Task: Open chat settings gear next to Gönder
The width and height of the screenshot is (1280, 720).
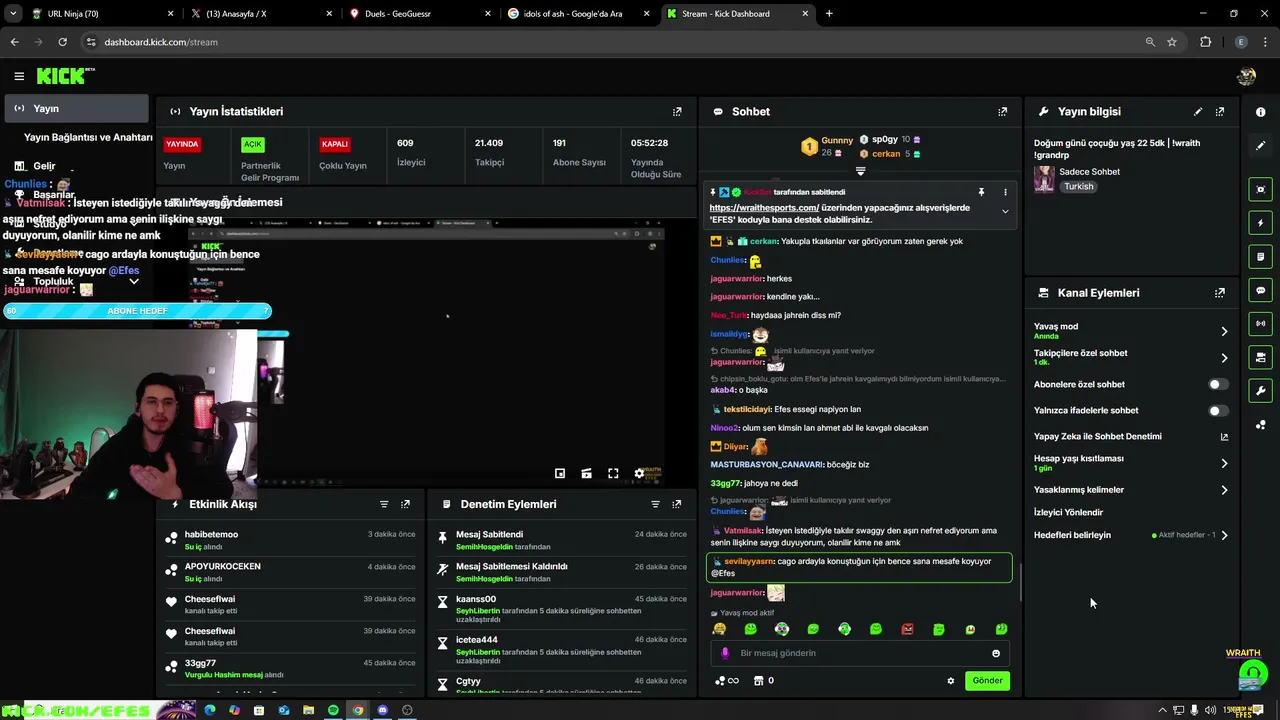Action: pos(951,681)
